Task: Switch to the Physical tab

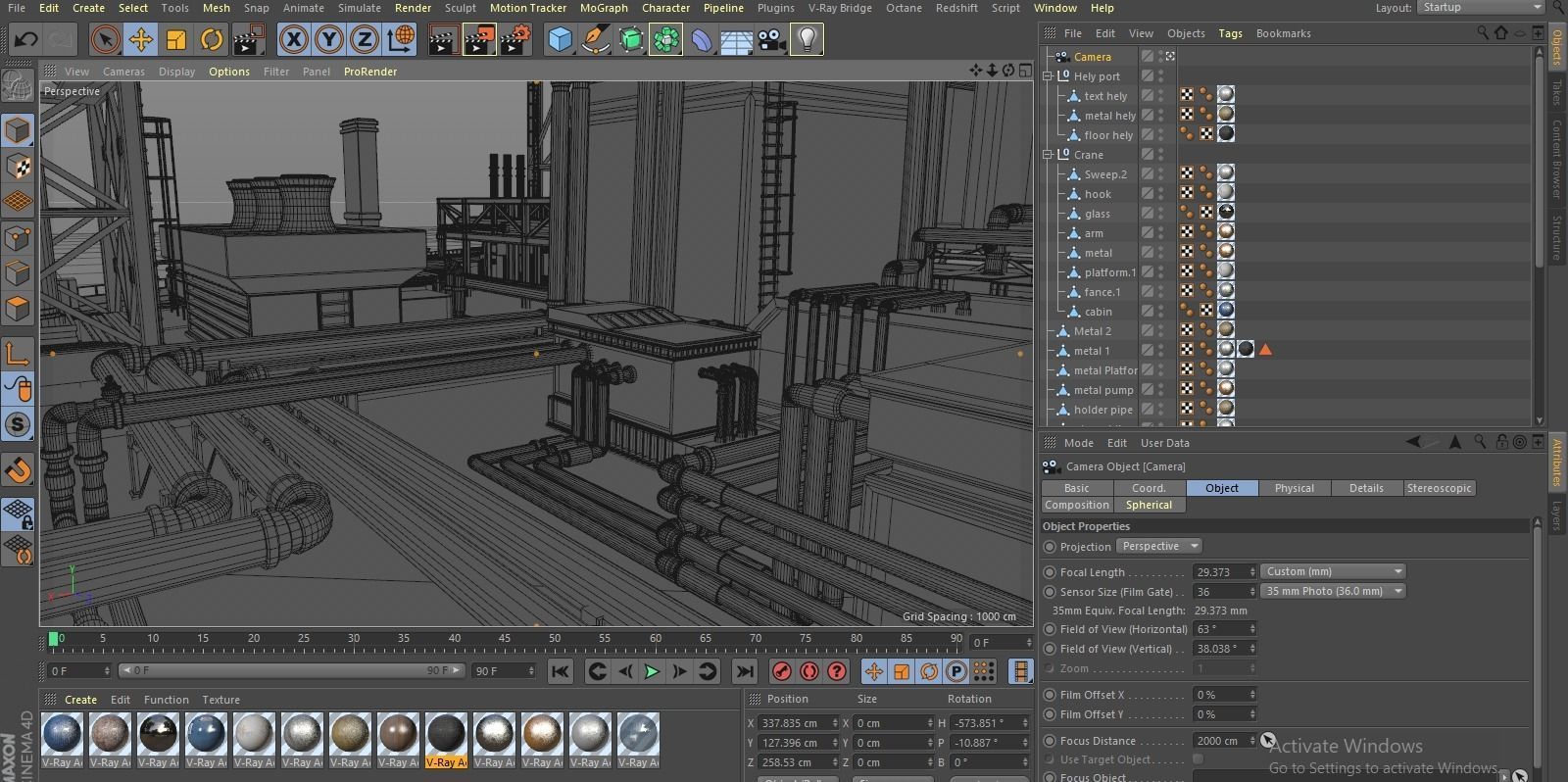Action: [x=1294, y=488]
